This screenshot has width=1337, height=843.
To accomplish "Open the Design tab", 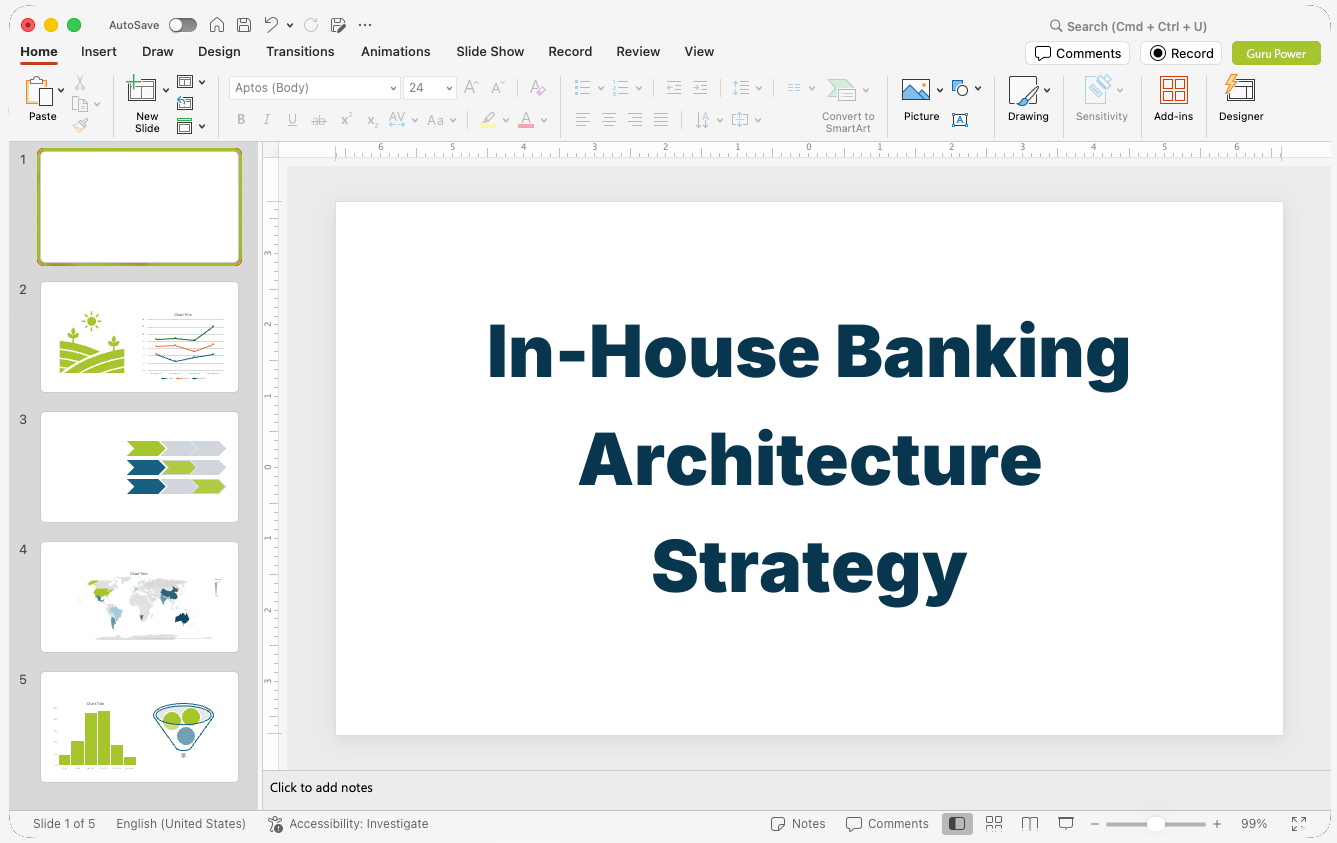I will coord(219,52).
